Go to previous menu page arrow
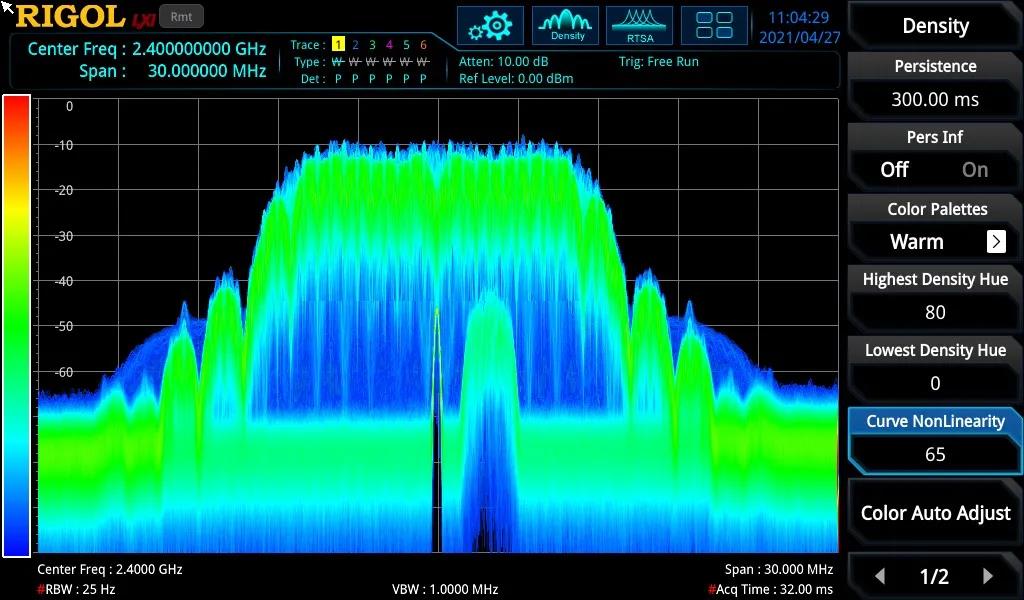The height and width of the screenshot is (600, 1024). [880, 576]
